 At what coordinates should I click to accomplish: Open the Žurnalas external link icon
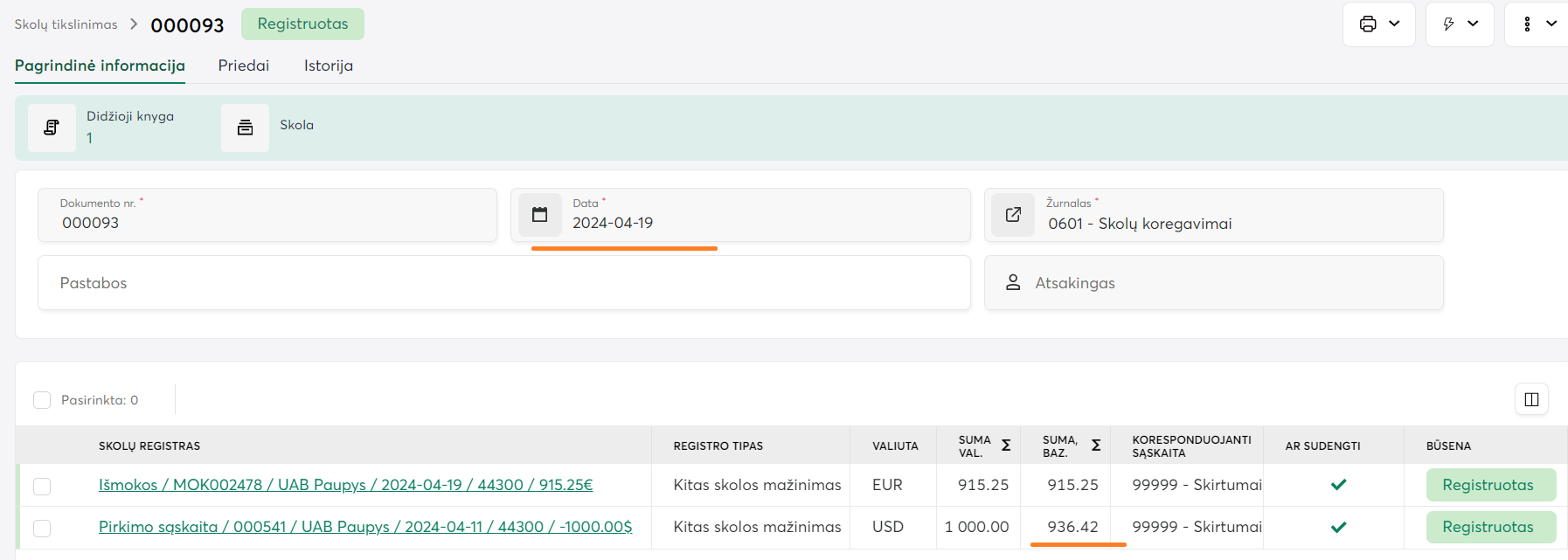tap(1013, 215)
